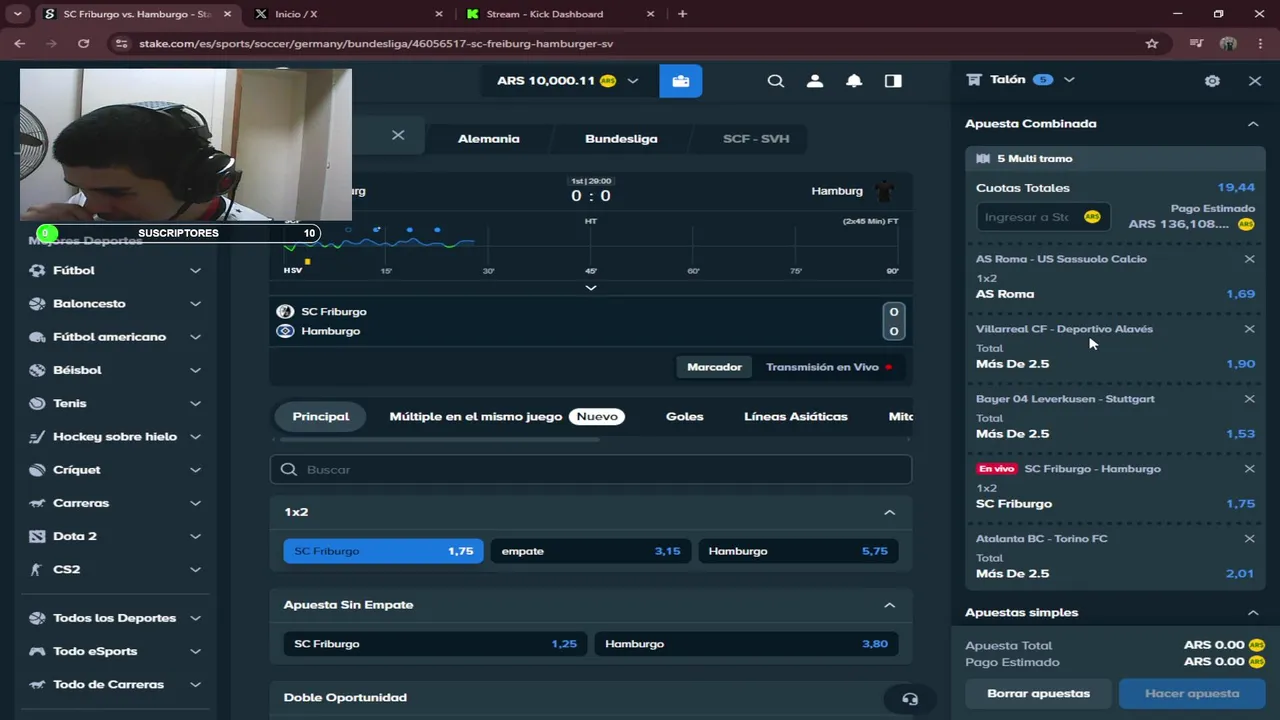Image resolution: width=1280 pixels, height=720 pixels.
Task: Expand the Fútbol americano sidebar section
Action: pyautogui.click(x=195, y=337)
